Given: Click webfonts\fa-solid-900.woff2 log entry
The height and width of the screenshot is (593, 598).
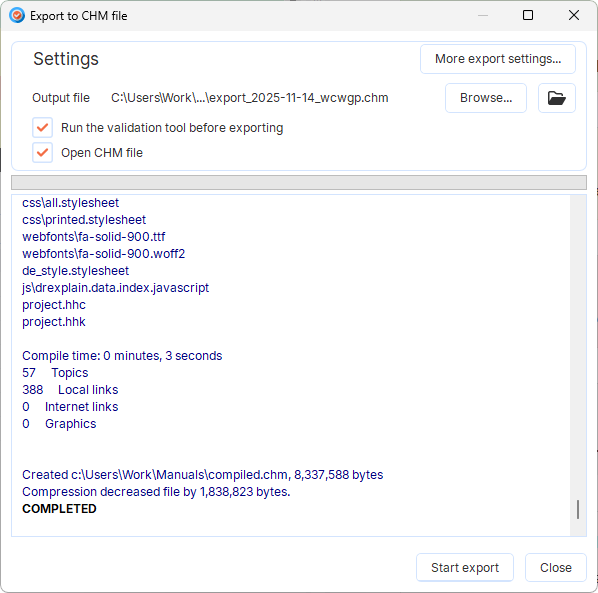Looking at the screenshot, I should pos(103,254).
